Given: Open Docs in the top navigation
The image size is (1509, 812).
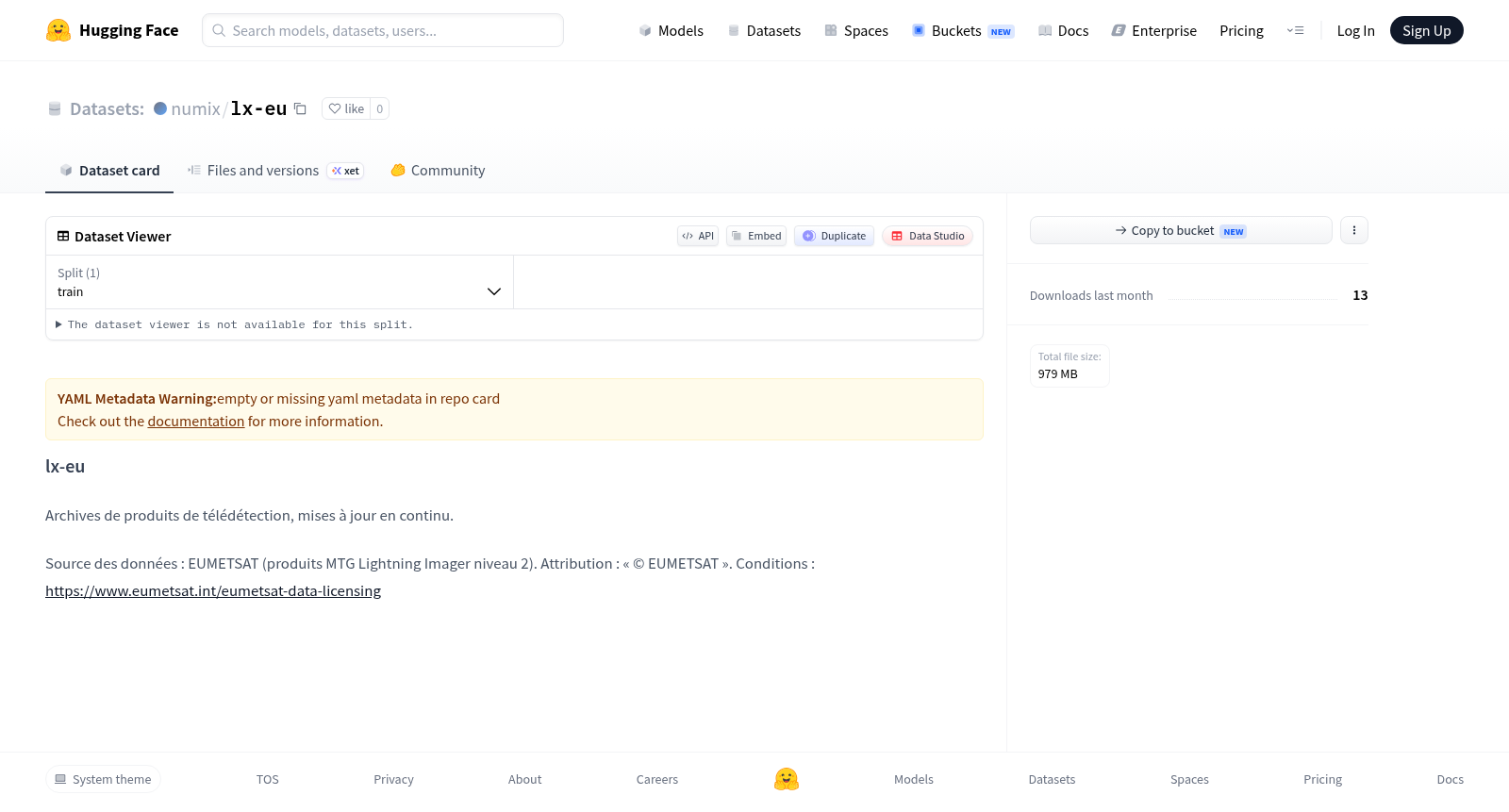Looking at the screenshot, I should [1063, 30].
